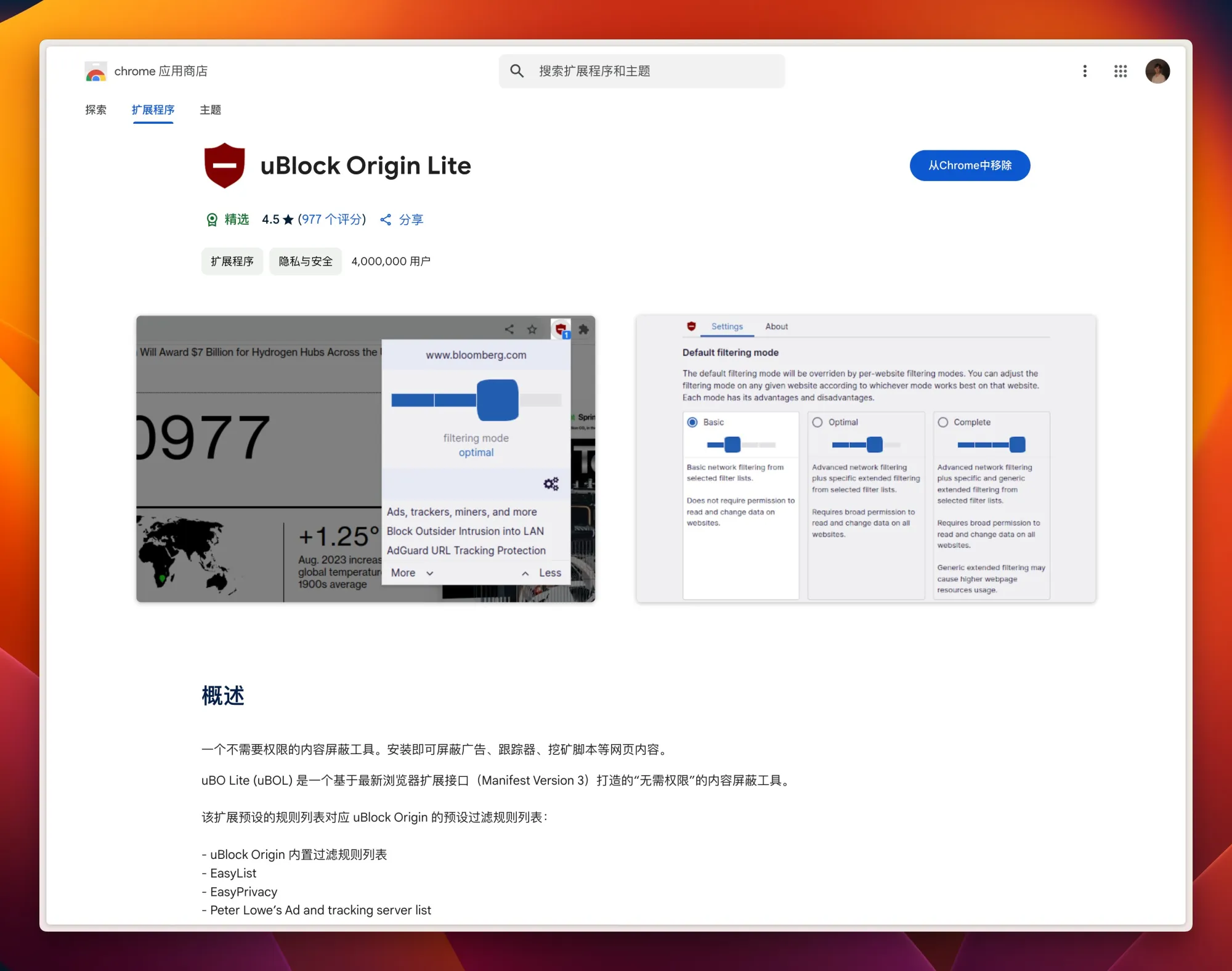Click the gears settings icon in popup screenshot
The image size is (1232, 971).
coord(551,484)
